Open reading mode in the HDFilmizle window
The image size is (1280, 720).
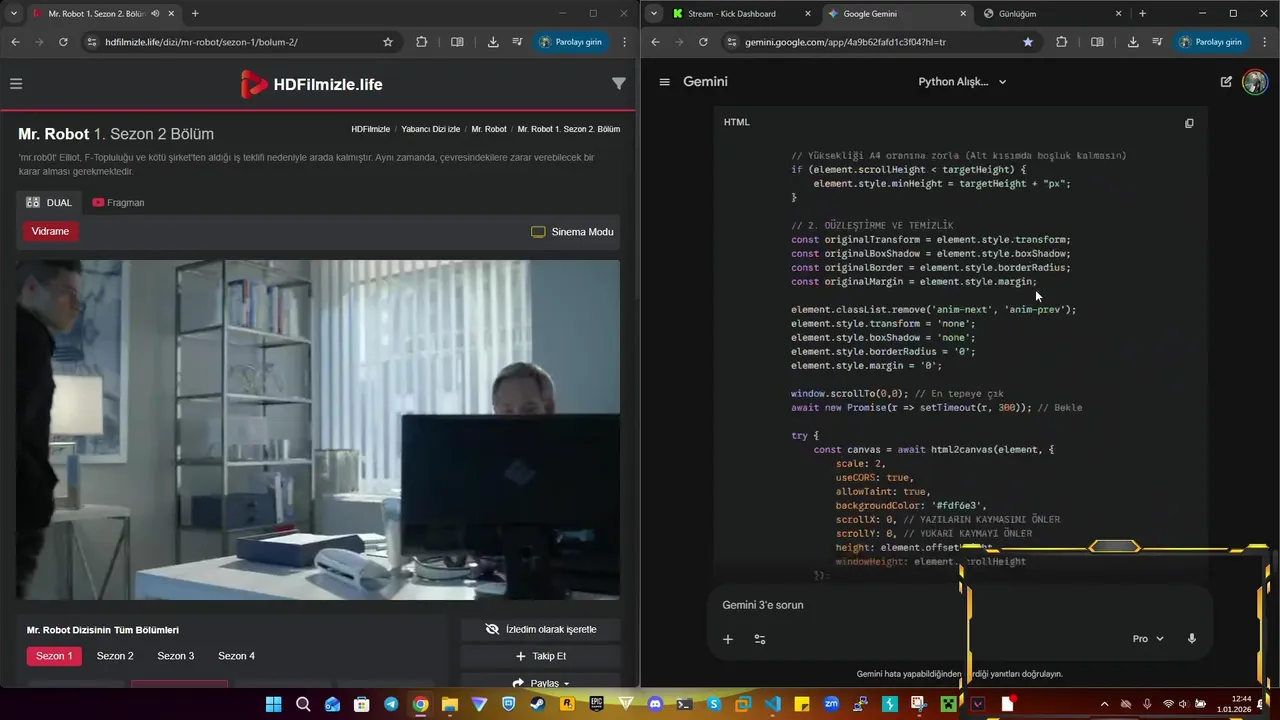pos(457,42)
